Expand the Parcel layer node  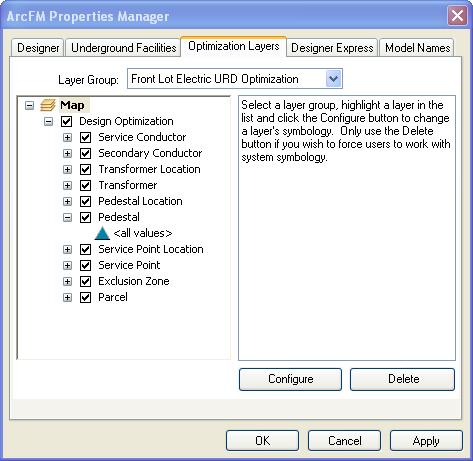pyautogui.click(x=67, y=297)
